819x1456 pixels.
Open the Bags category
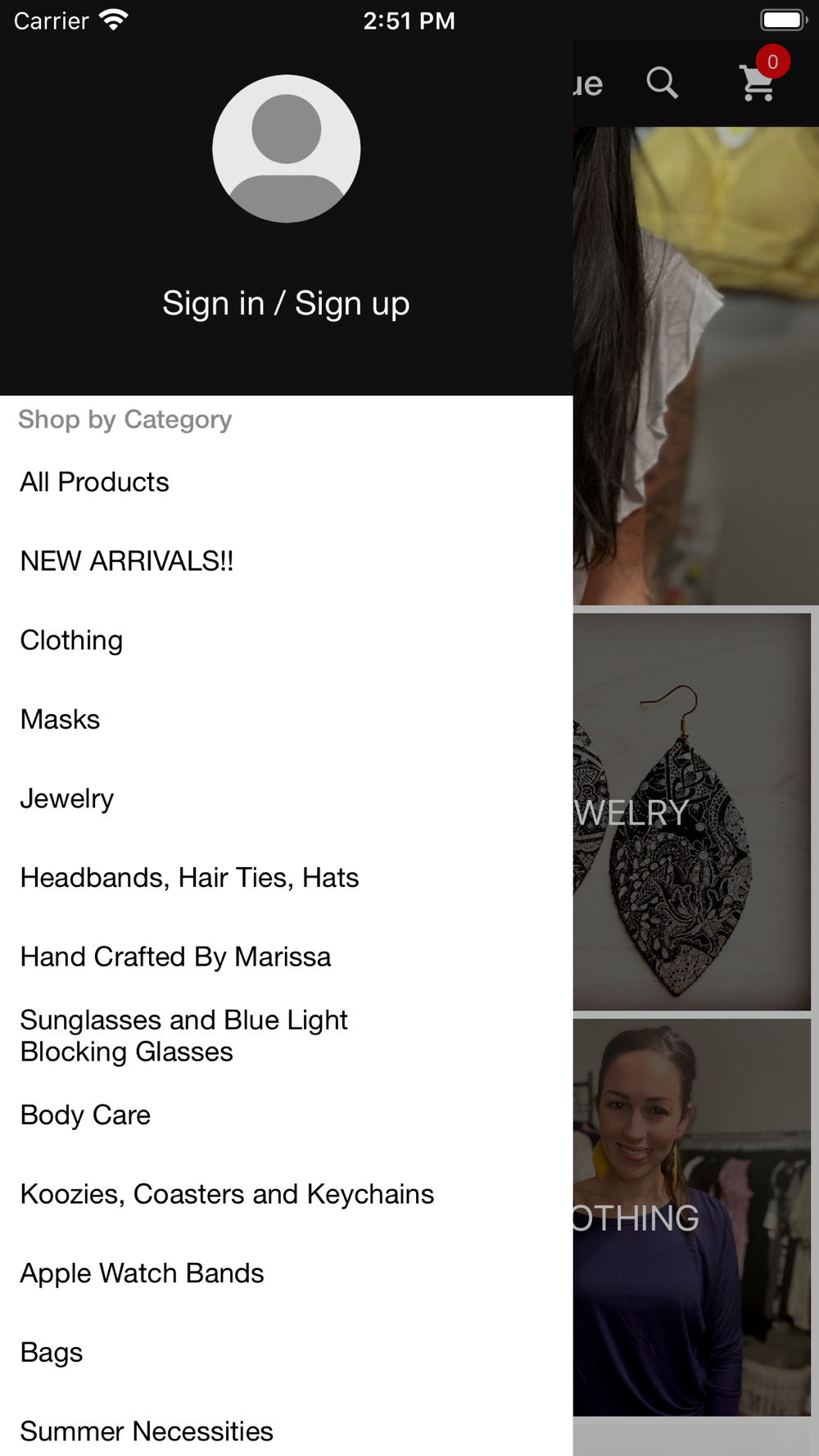coord(286,1352)
